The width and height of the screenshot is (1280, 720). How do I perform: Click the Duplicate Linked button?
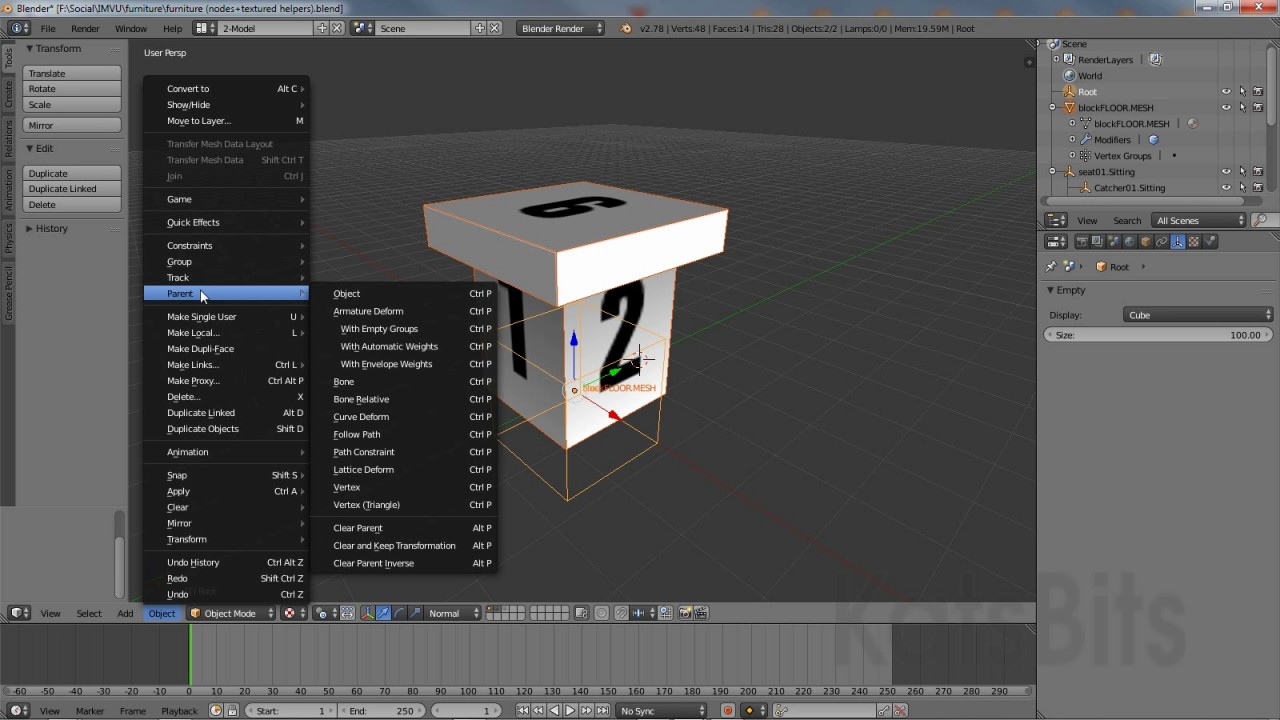tap(73, 189)
